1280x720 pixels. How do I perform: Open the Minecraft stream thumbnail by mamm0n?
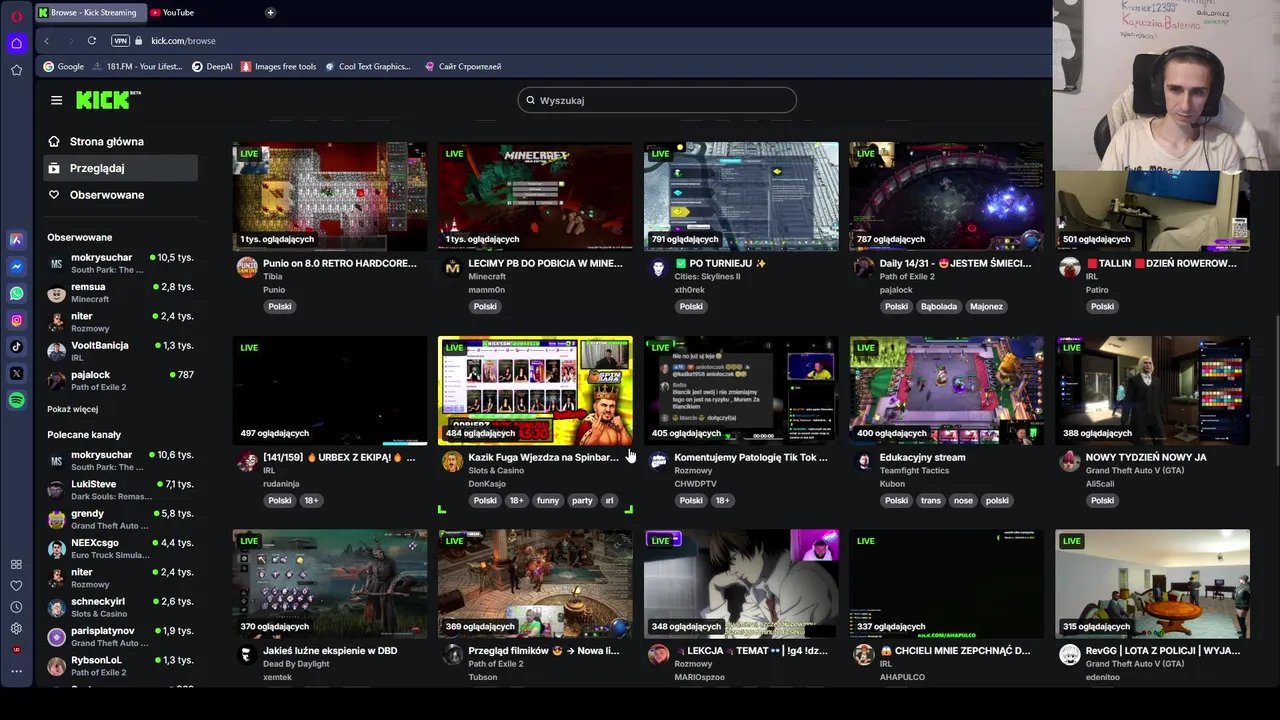point(535,196)
